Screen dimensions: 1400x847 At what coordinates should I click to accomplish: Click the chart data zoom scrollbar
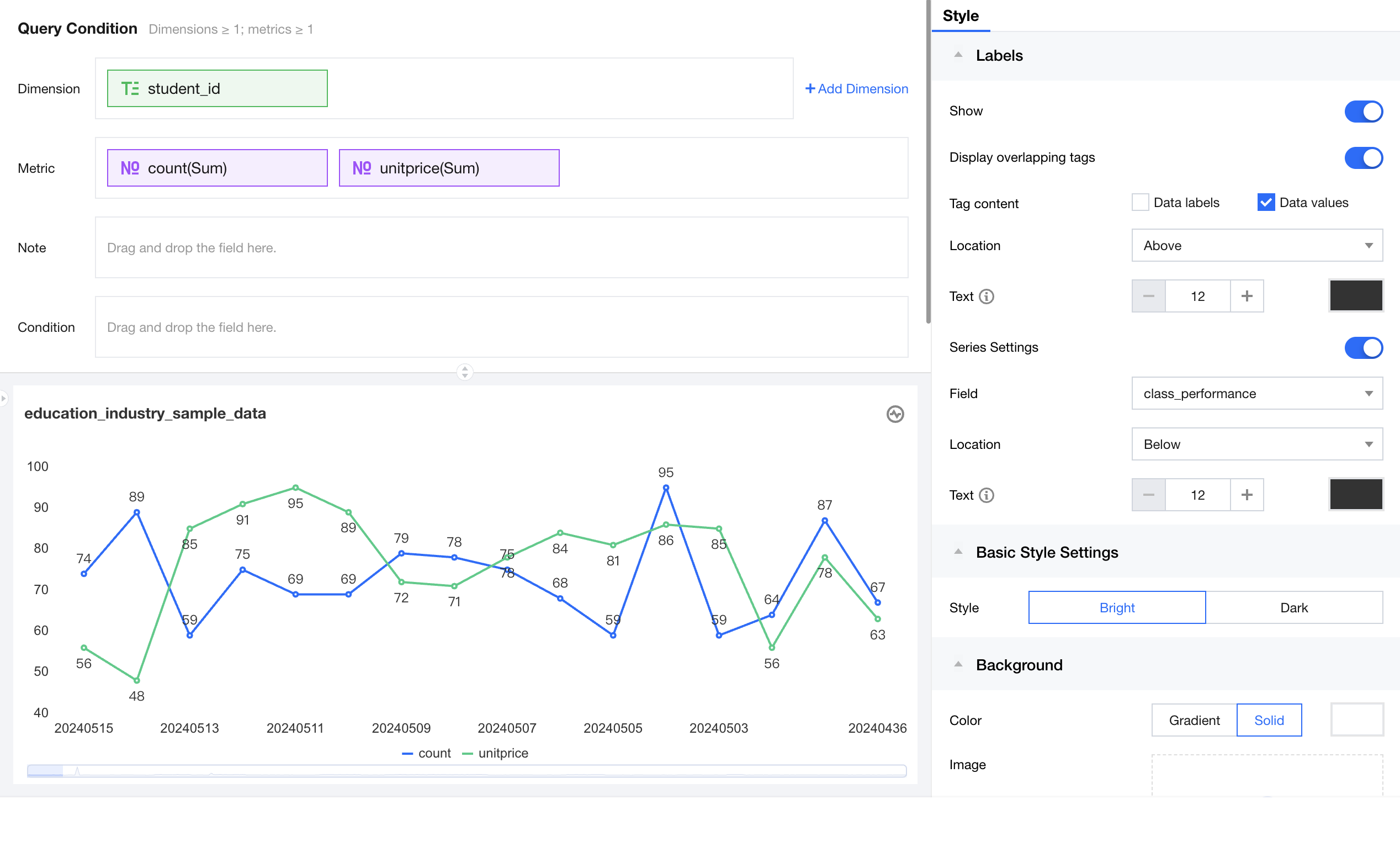click(x=466, y=771)
